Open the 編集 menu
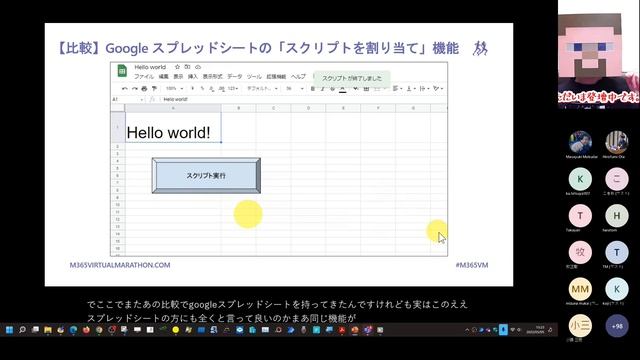The width and height of the screenshot is (640, 360). 163,77
